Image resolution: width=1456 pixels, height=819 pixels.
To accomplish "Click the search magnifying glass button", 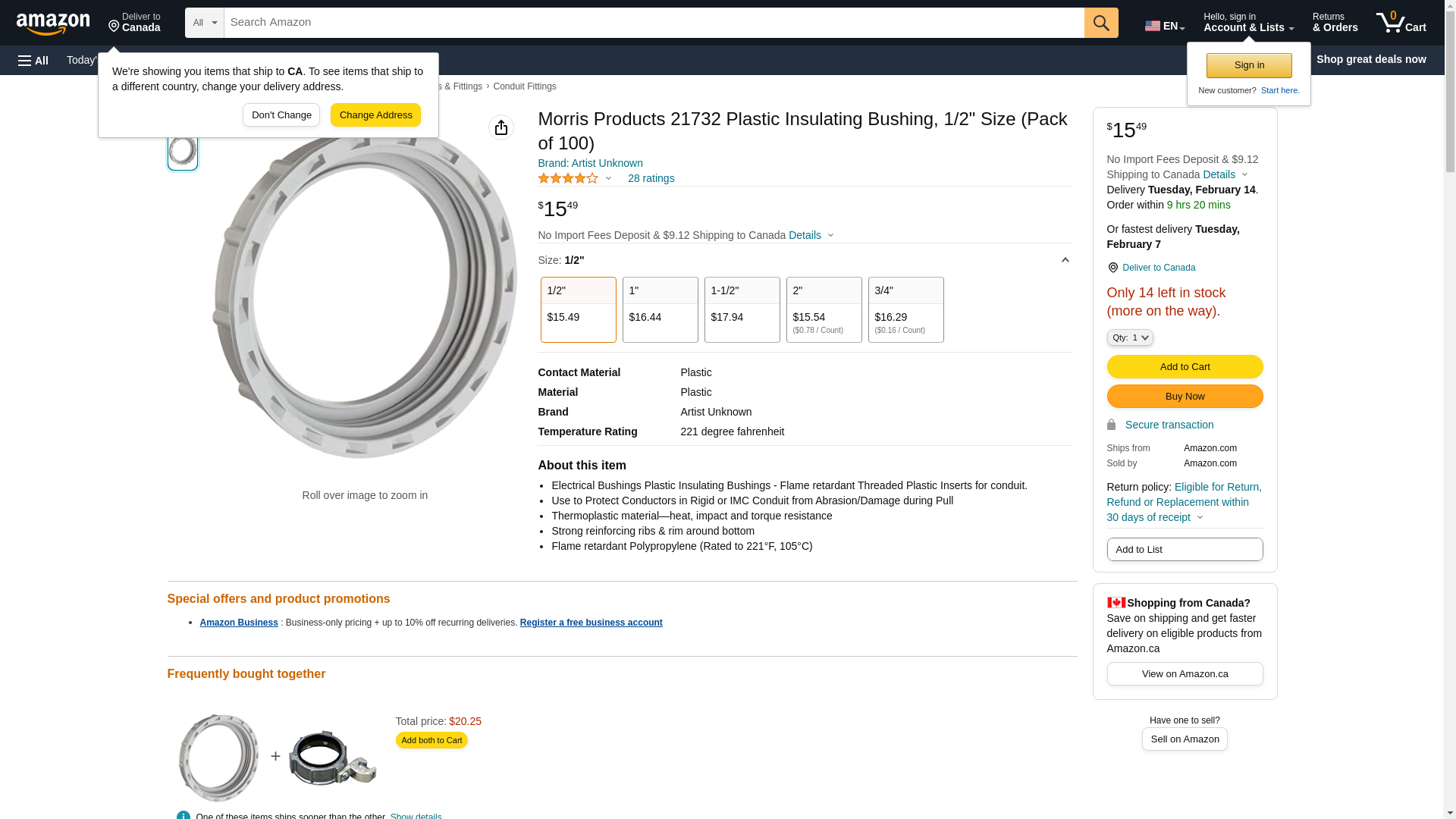I will point(1101,23).
